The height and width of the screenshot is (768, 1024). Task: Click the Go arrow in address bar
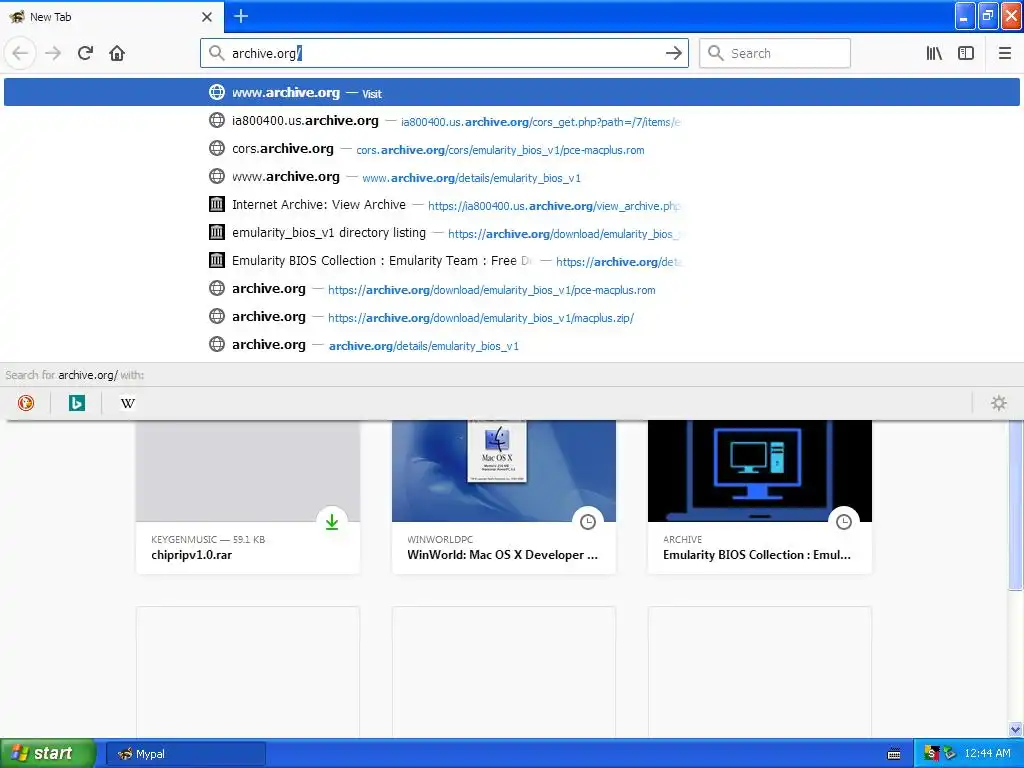coord(673,53)
